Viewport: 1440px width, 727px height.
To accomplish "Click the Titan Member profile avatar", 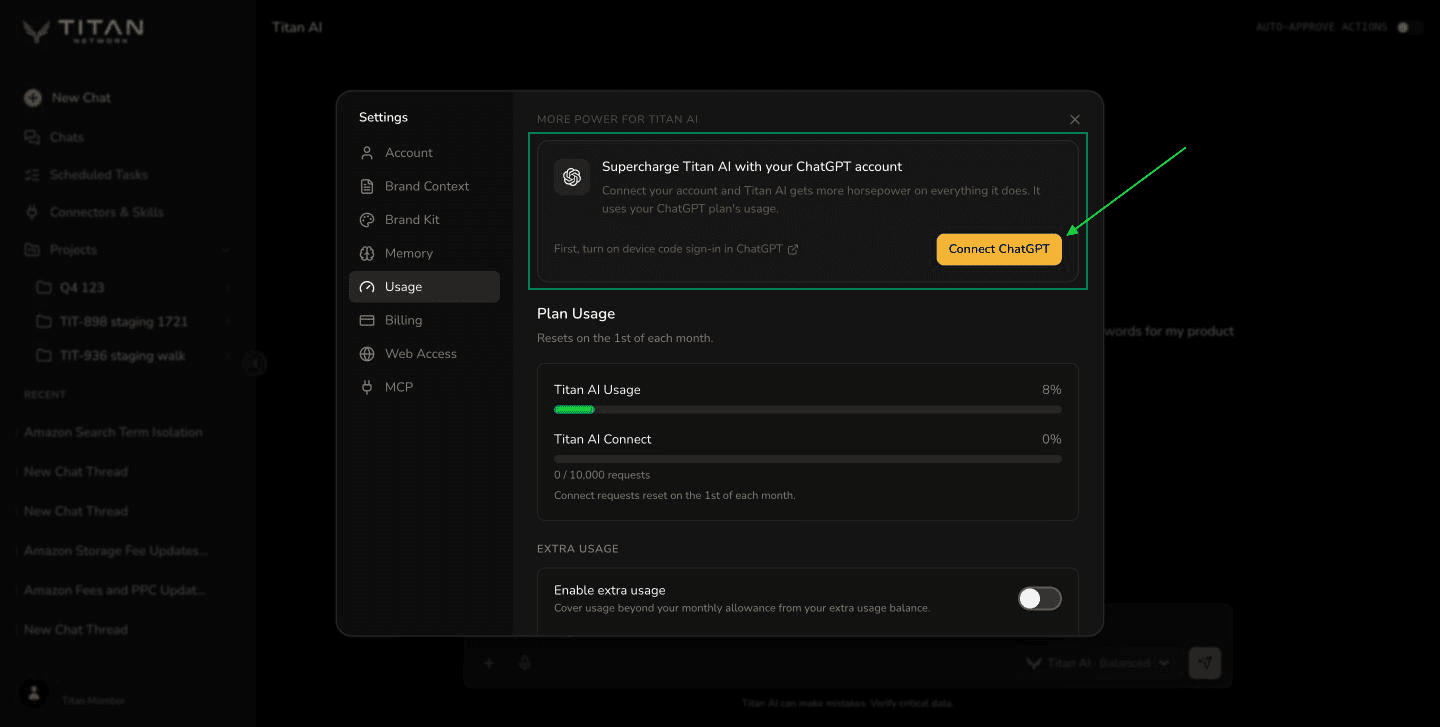I will 34,693.
